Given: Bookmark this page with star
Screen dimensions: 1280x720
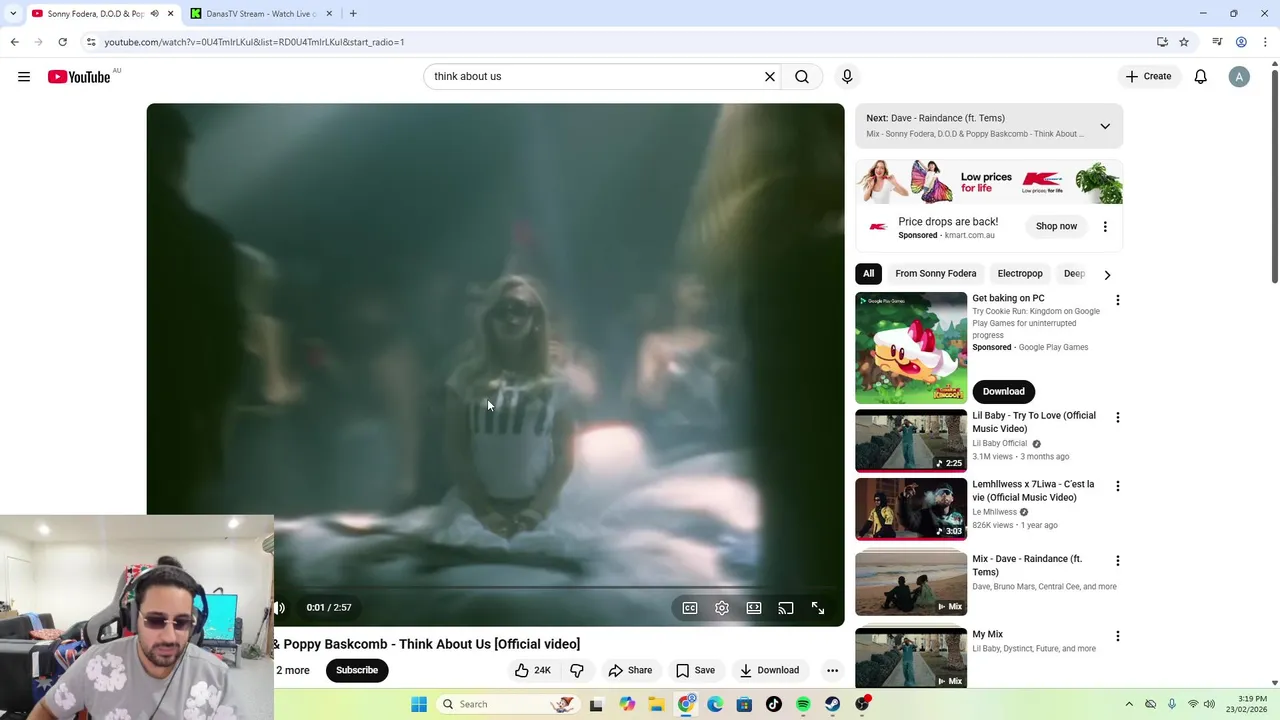Looking at the screenshot, I should point(1184,42).
